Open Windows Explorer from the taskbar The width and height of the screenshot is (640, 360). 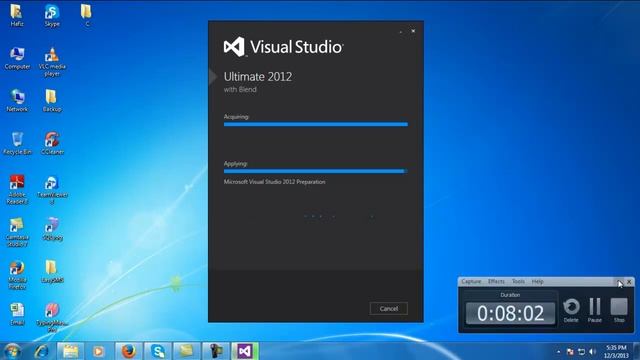(70, 351)
